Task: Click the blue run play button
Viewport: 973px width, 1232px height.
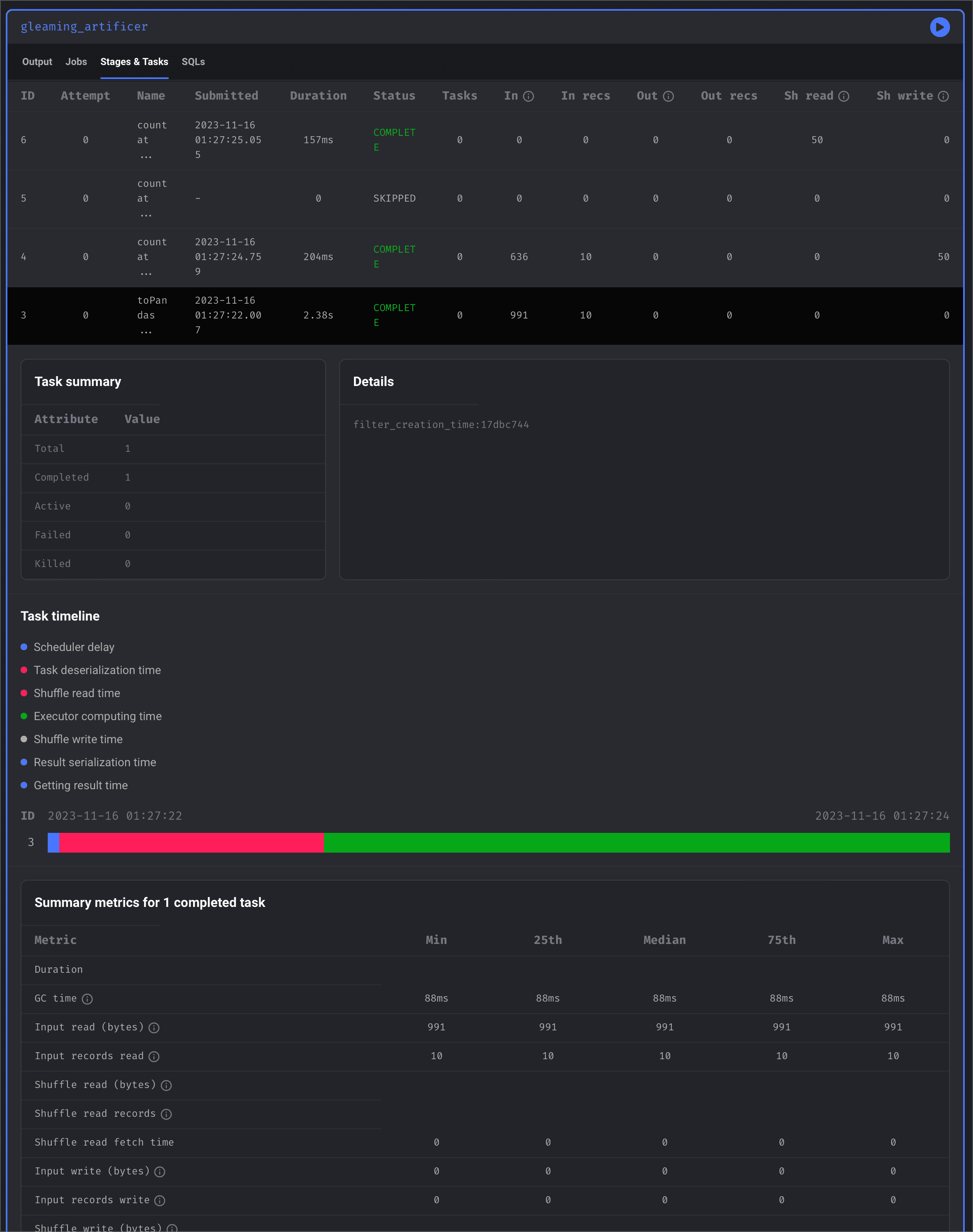Action: click(x=939, y=27)
